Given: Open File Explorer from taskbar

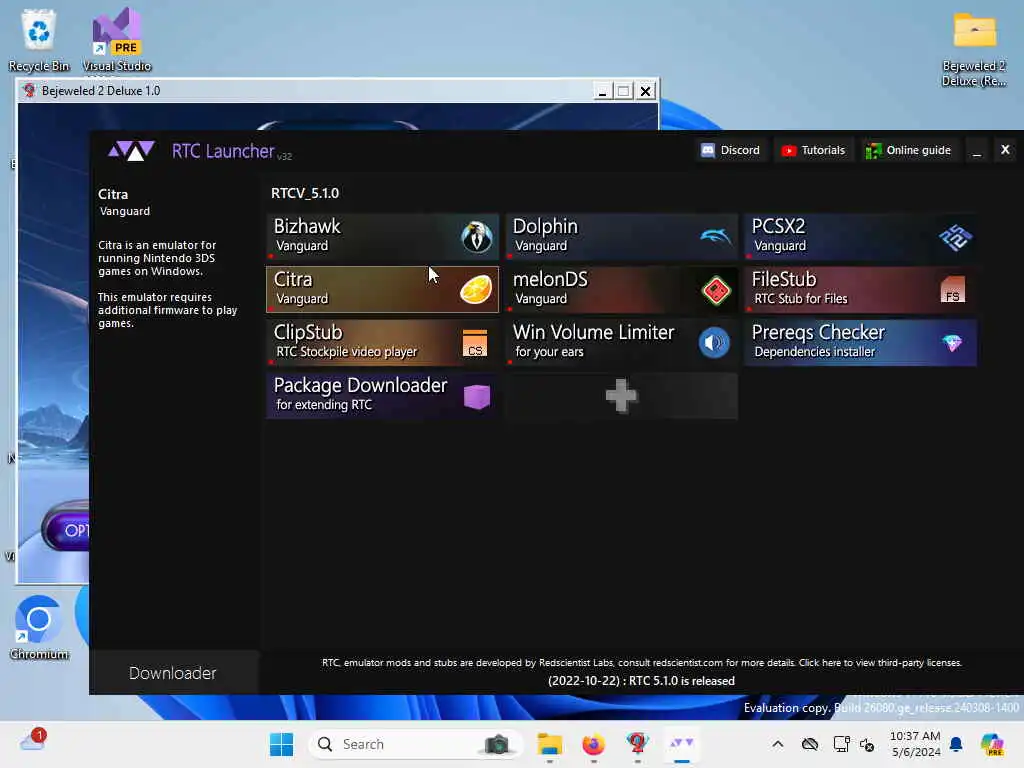Looking at the screenshot, I should click(x=550, y=744).
